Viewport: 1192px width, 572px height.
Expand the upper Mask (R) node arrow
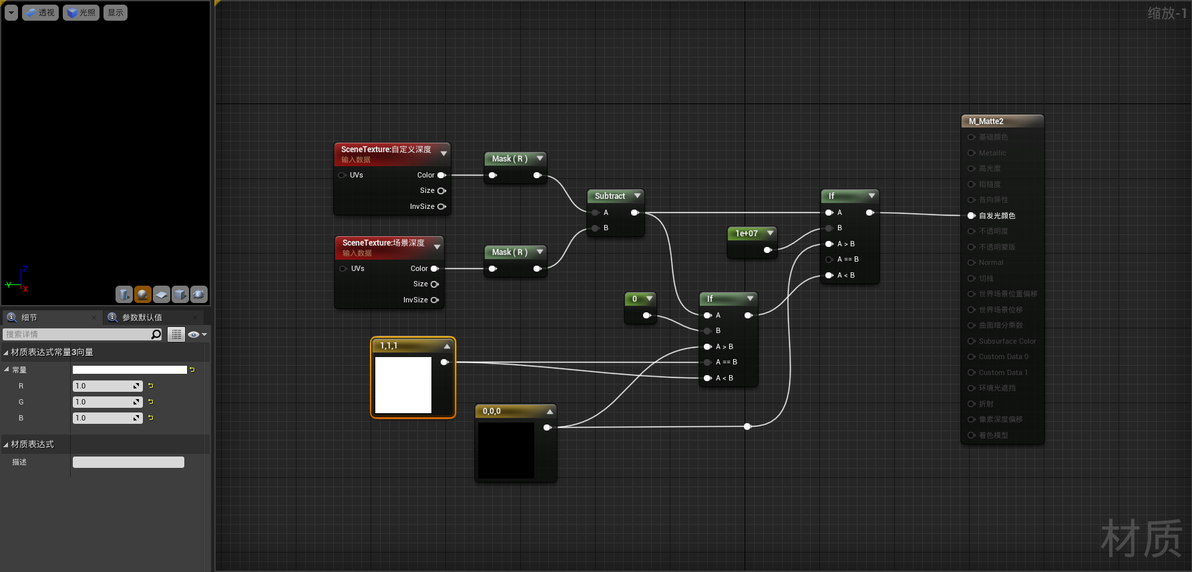[x=539, y=158]
